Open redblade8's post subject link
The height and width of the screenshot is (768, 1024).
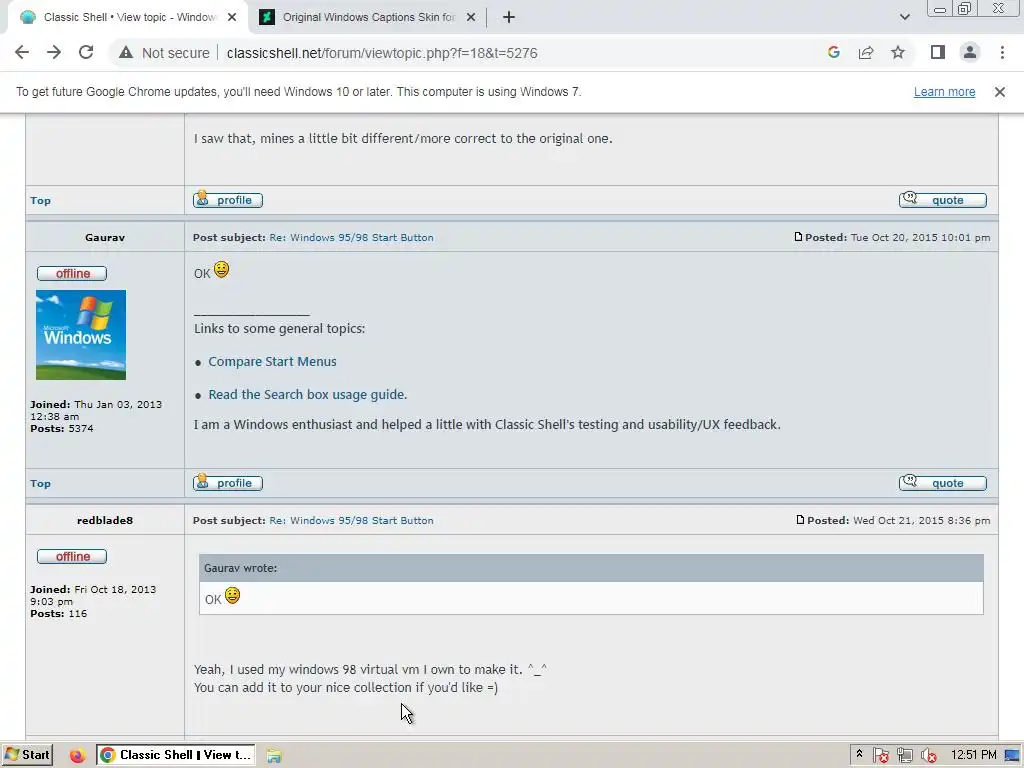pos(351,520)
